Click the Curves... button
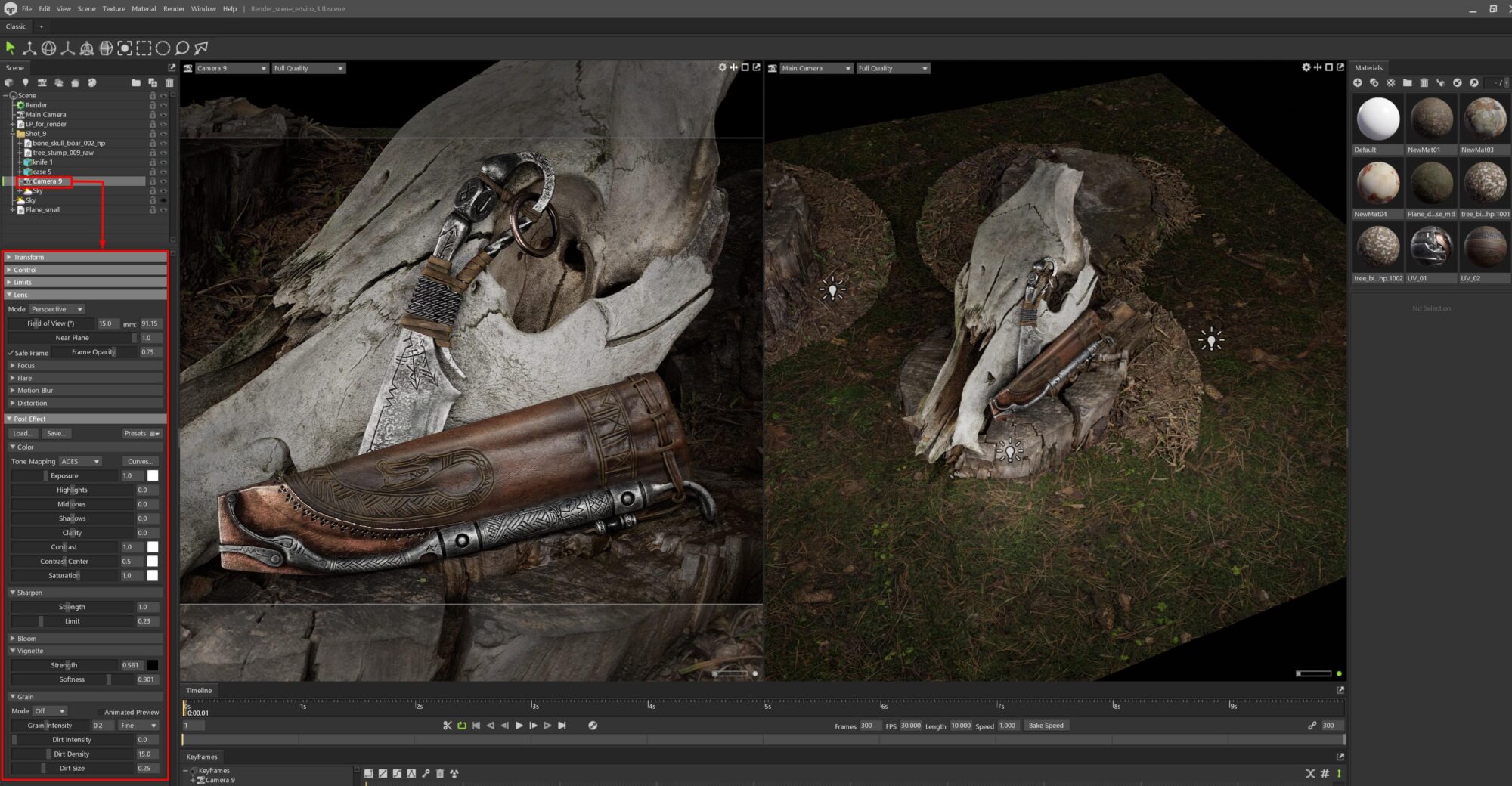This screenshot has height=786, width=1512. coord(140,461)
